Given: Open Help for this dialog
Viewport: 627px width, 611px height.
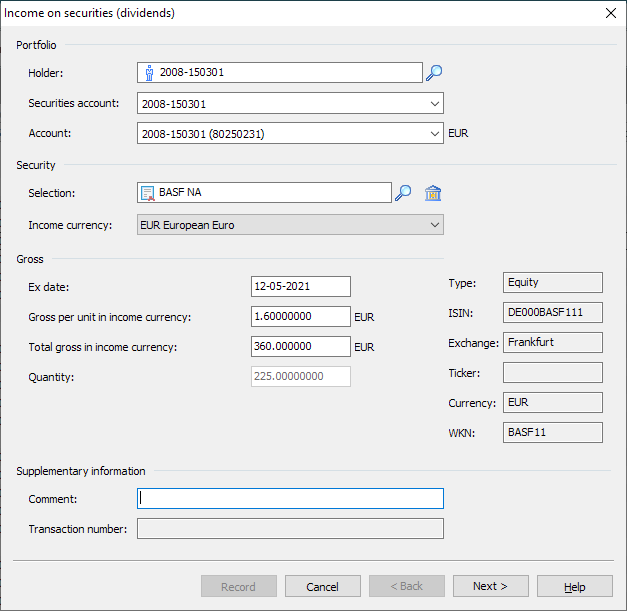Looking at the screenshot, I should coord(574,586).
